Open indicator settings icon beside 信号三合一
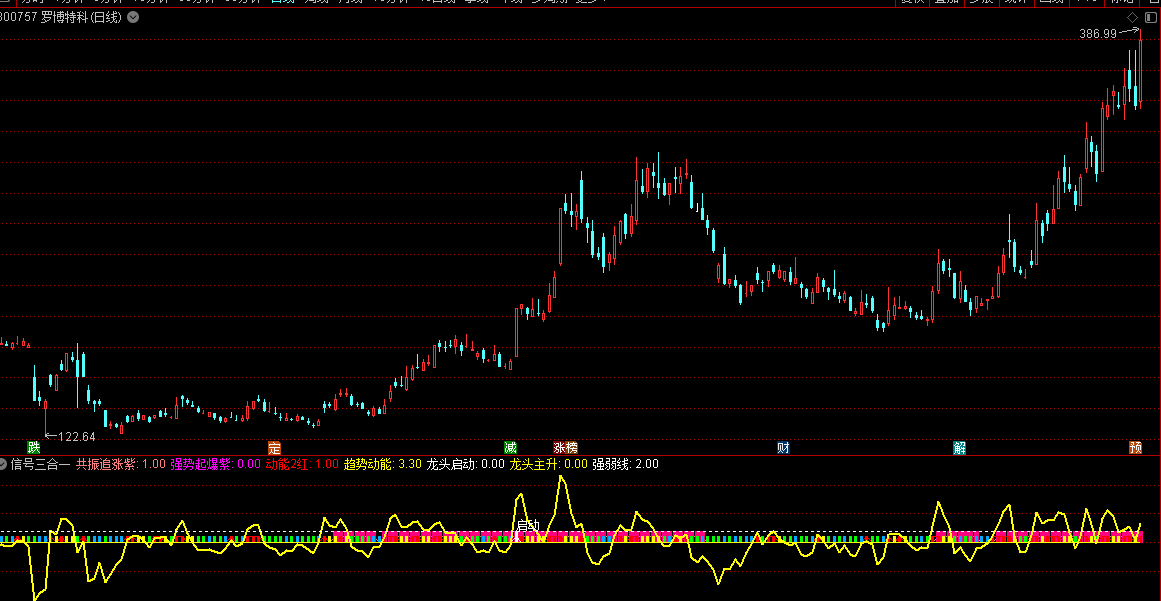The height and width of the screenshot is (601, 1161). click(x=4, y=464)
